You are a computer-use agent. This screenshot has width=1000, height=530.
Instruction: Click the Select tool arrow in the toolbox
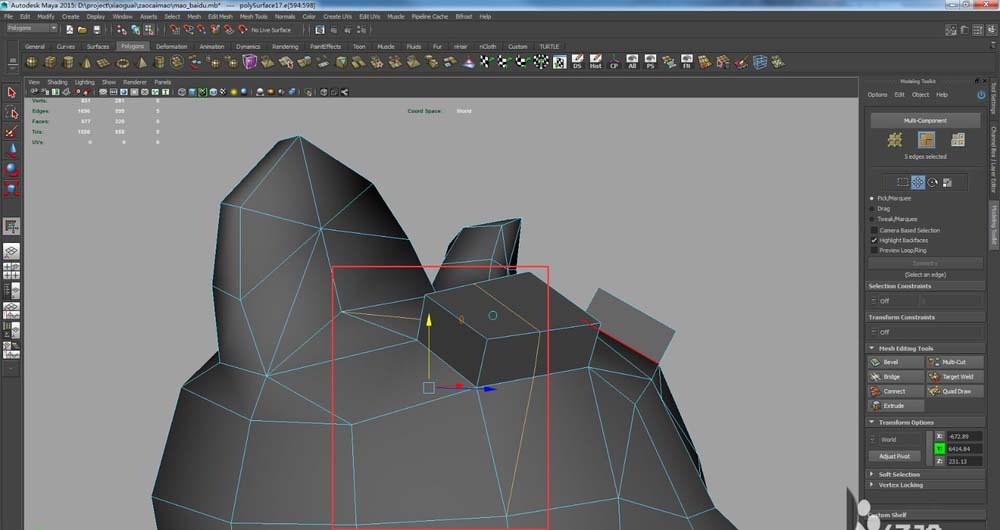coord(11,92)
